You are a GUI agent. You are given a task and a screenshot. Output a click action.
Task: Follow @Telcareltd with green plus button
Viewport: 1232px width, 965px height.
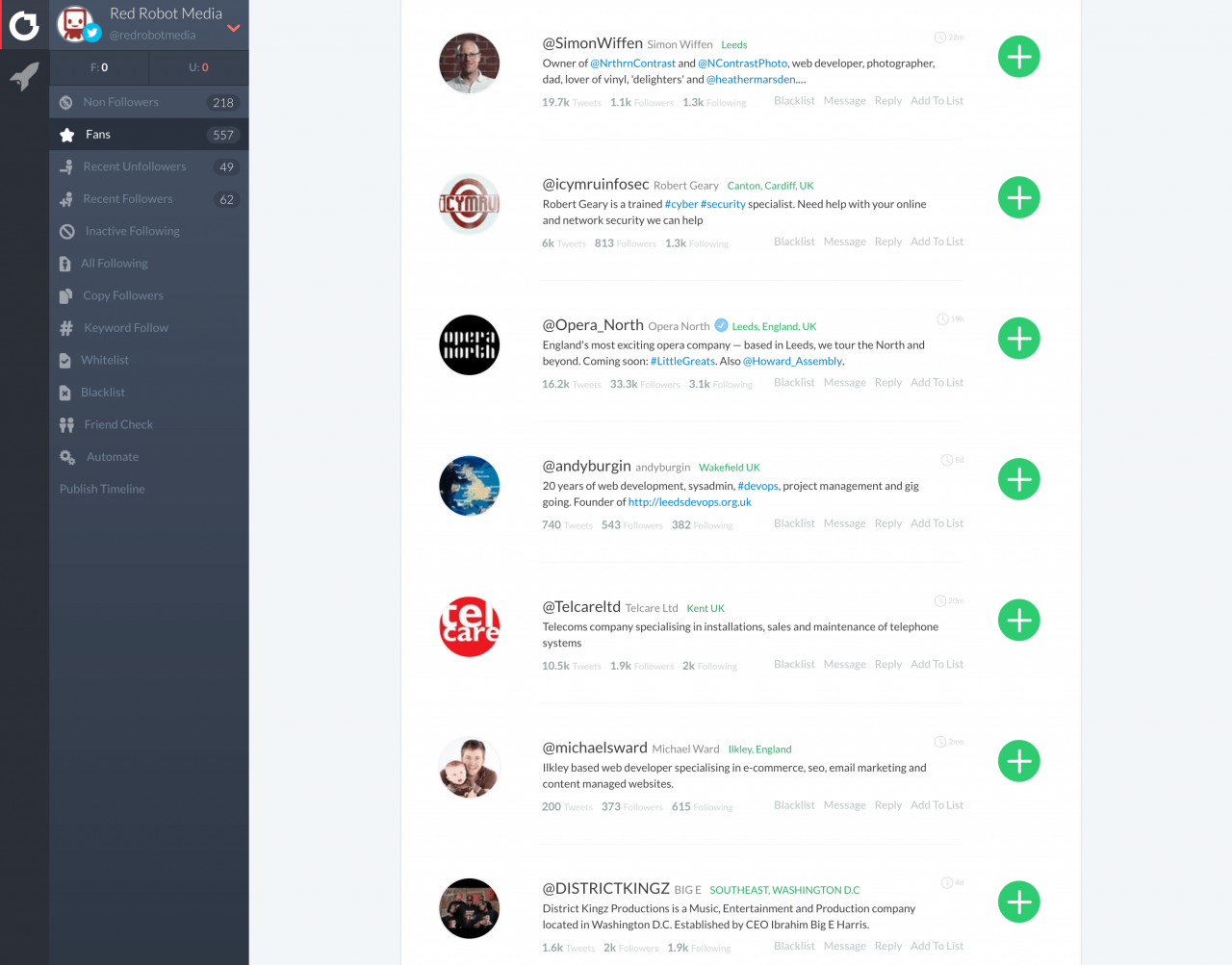(1019, 621)
